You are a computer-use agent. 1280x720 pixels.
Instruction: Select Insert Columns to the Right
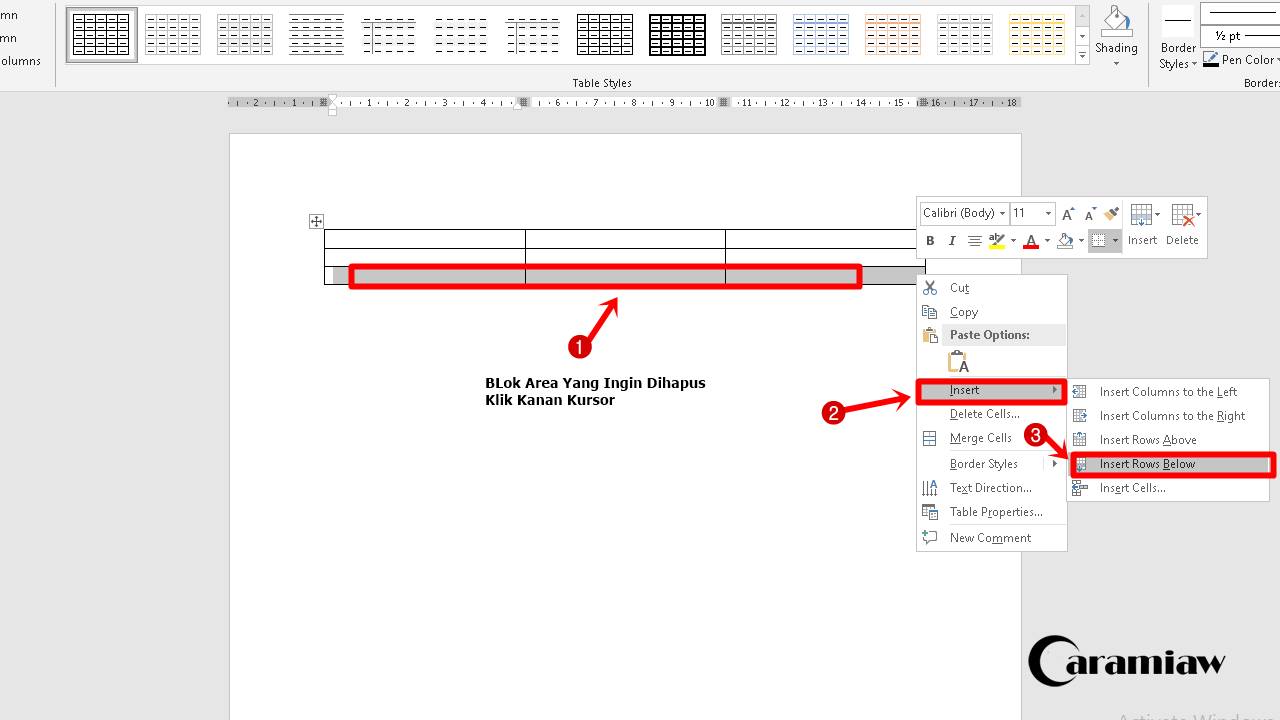1168,416
